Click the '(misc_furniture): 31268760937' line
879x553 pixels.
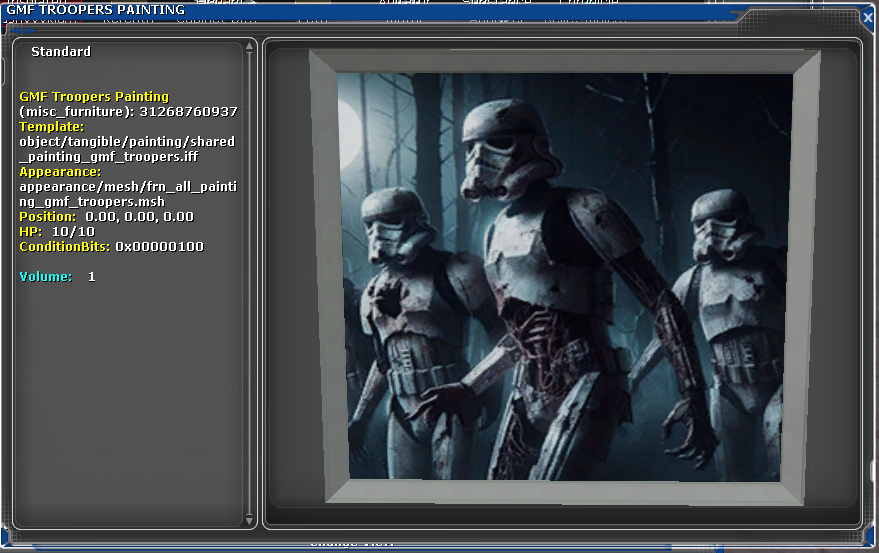128,112
